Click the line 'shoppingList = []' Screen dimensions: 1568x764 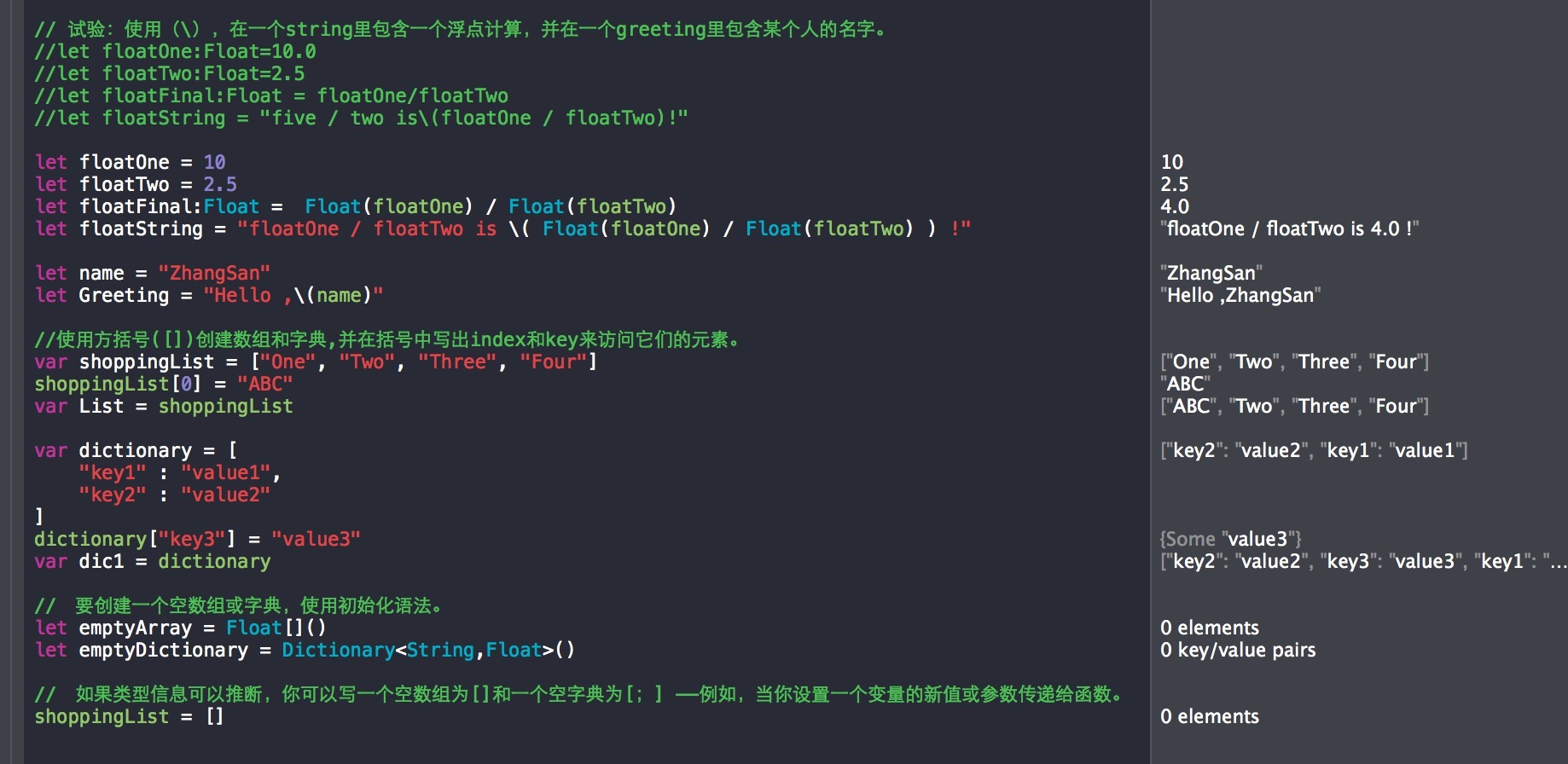pyautogui.click(x=130, y=716)
